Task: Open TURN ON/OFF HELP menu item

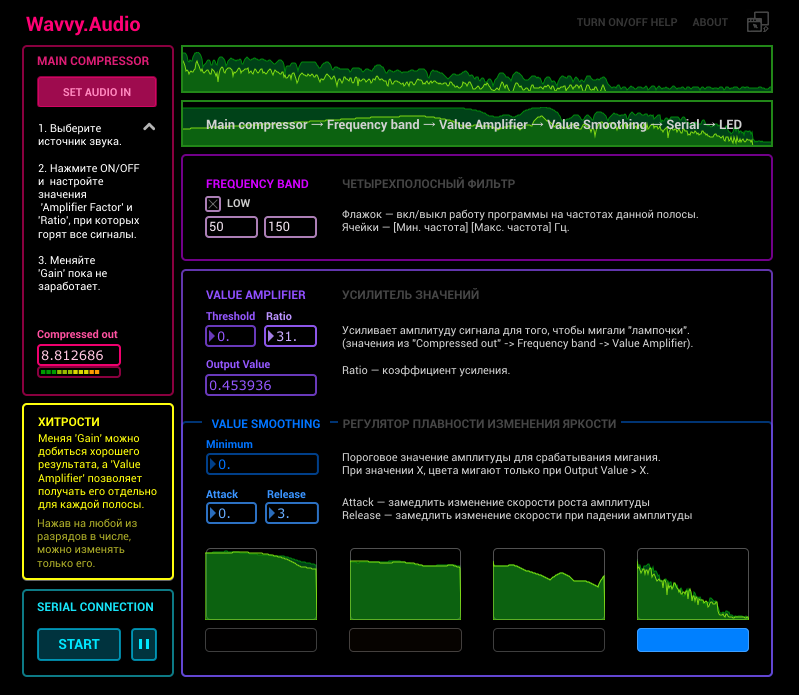Action: (627, 22)
